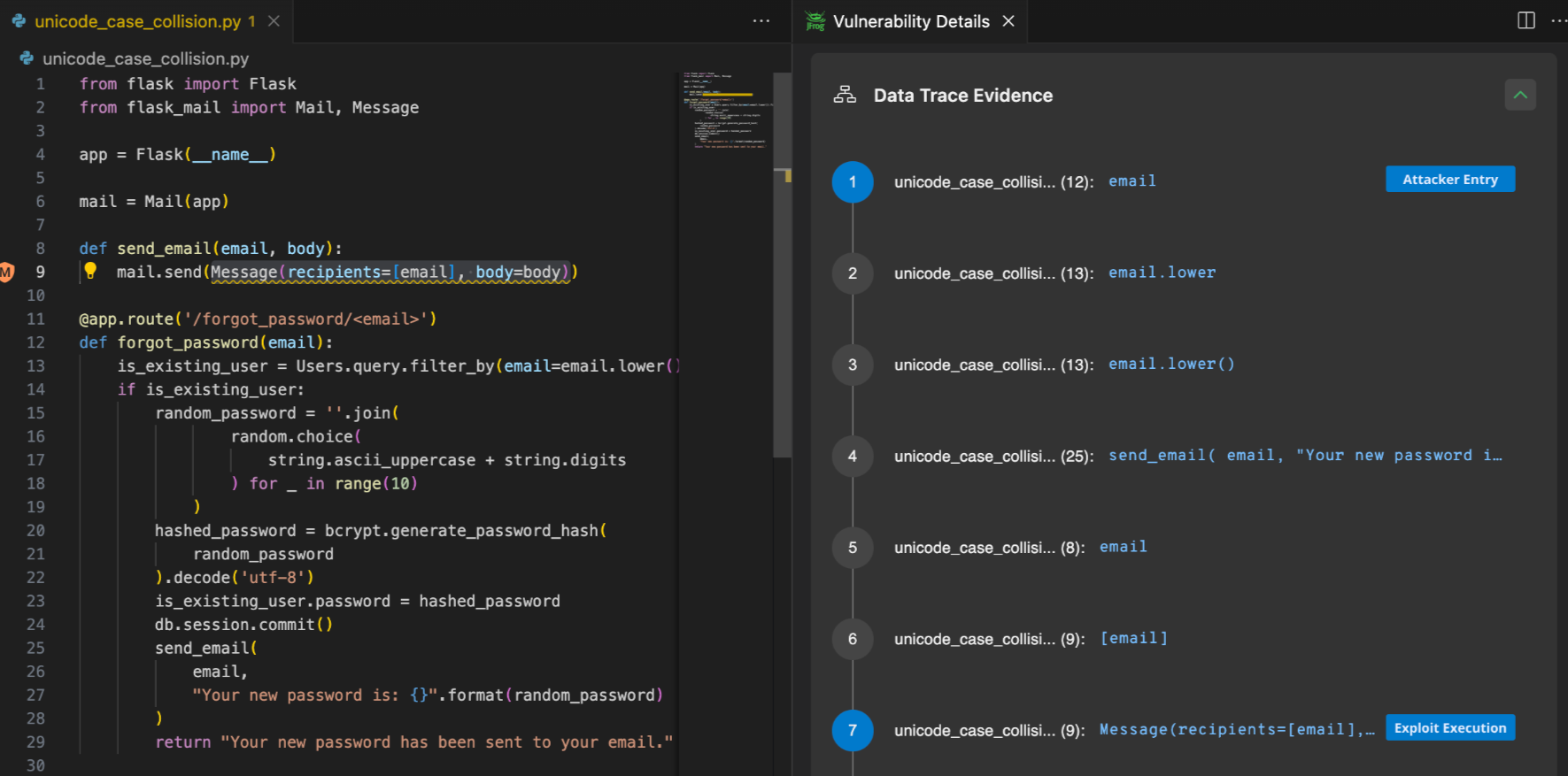Screen dimensions: 1568x776
Task: Click the Data Trace Evidence hierarchy icon
Action: pyautogui.click(x=845, y=95)
